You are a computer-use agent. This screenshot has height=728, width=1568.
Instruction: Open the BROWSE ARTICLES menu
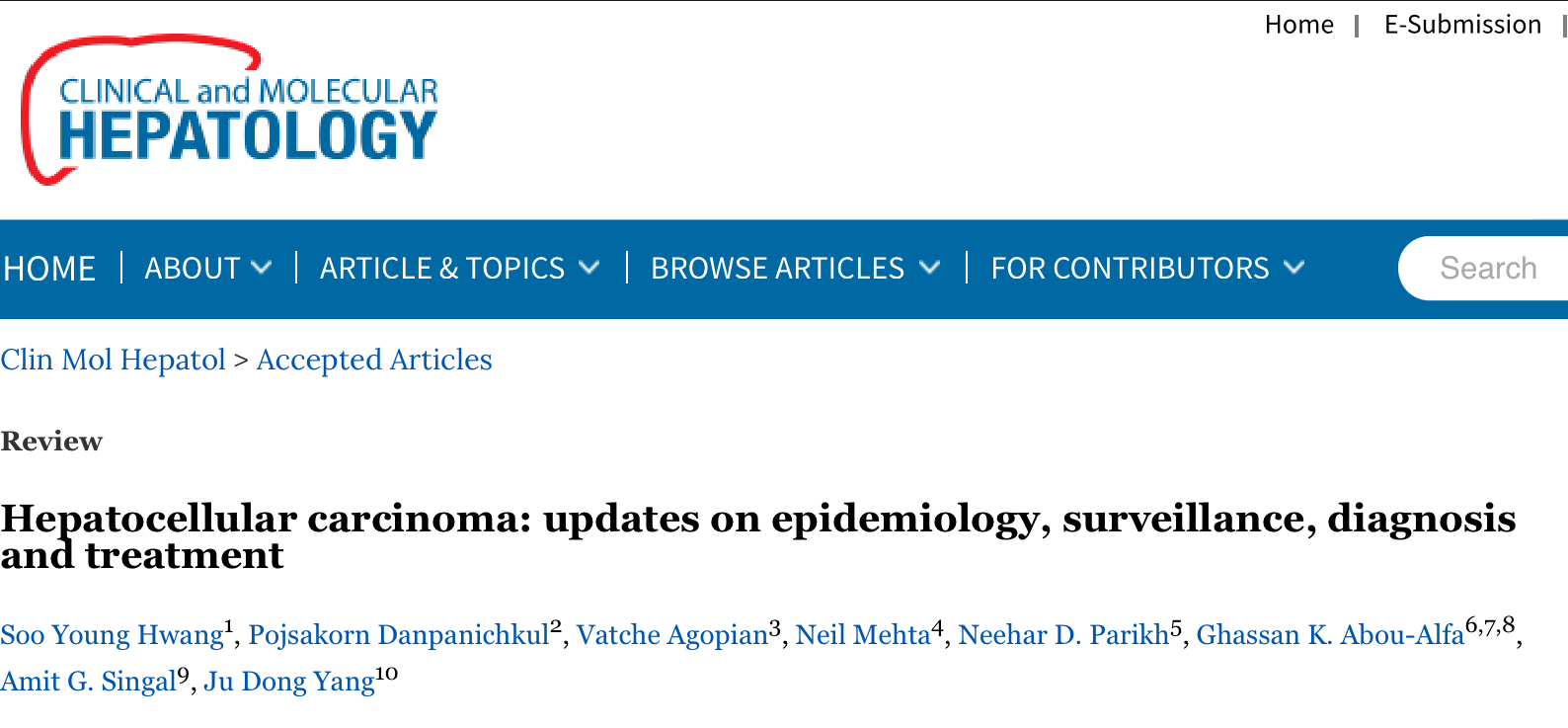pyautogui.click(x=777, y=269)
